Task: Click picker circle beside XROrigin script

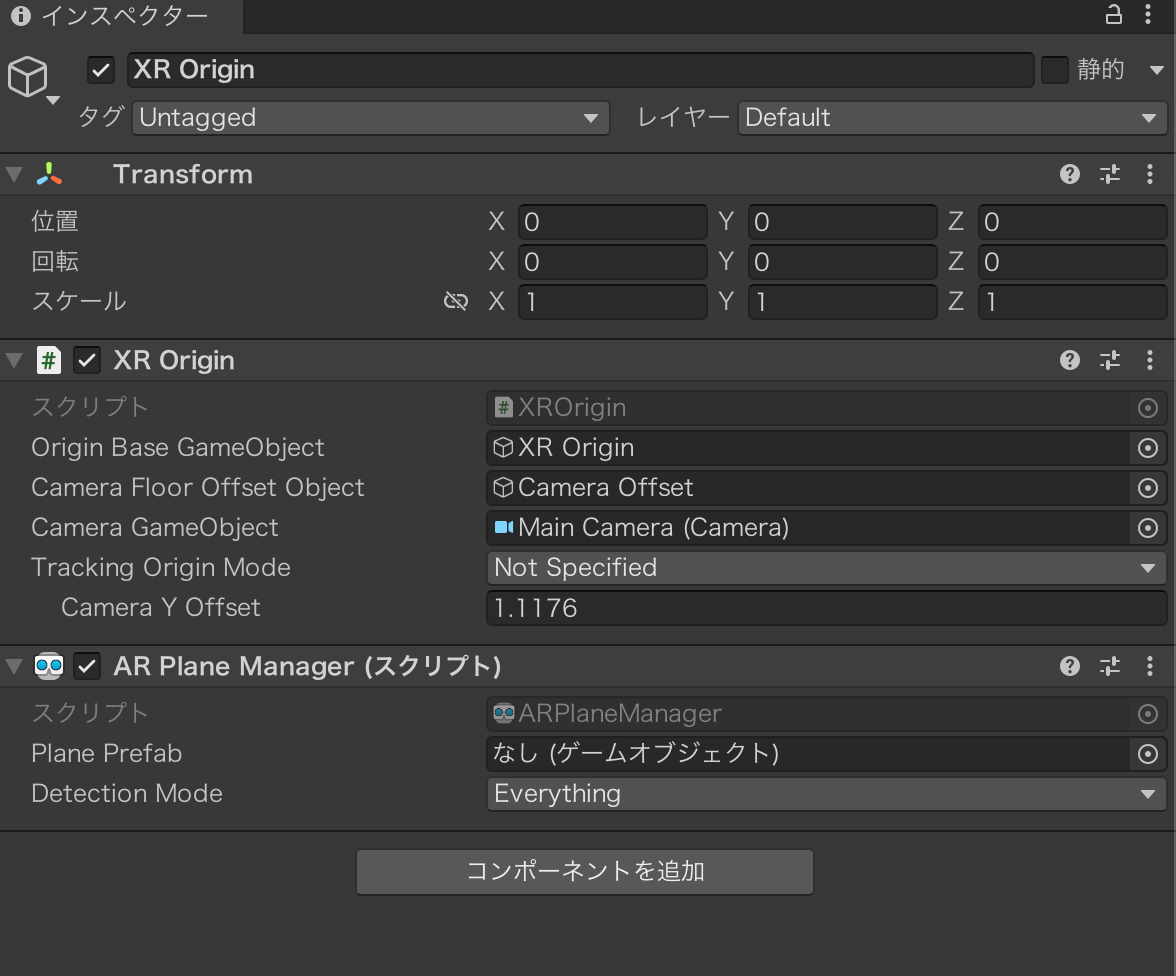Action: pos(1148,408)
